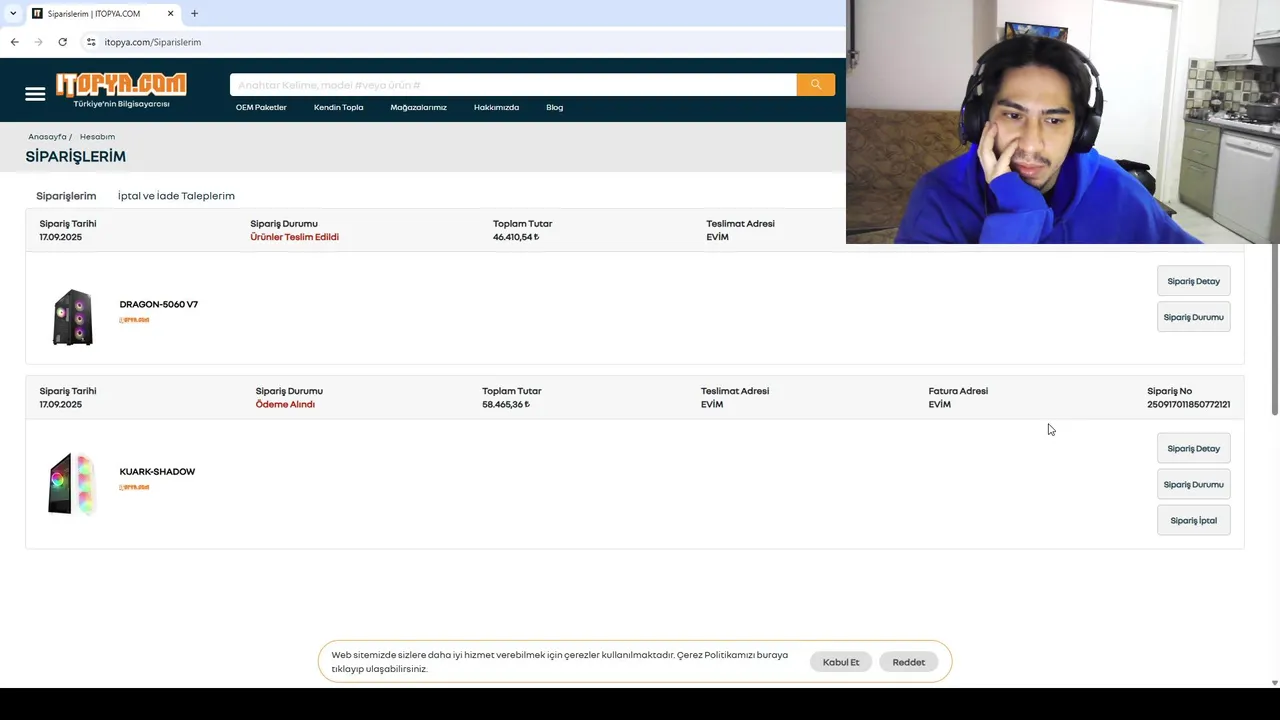The width and height of the screenshot is (1280, 720).
Task: Open site information icon in address bar
Action: click(x=91, y=42)
